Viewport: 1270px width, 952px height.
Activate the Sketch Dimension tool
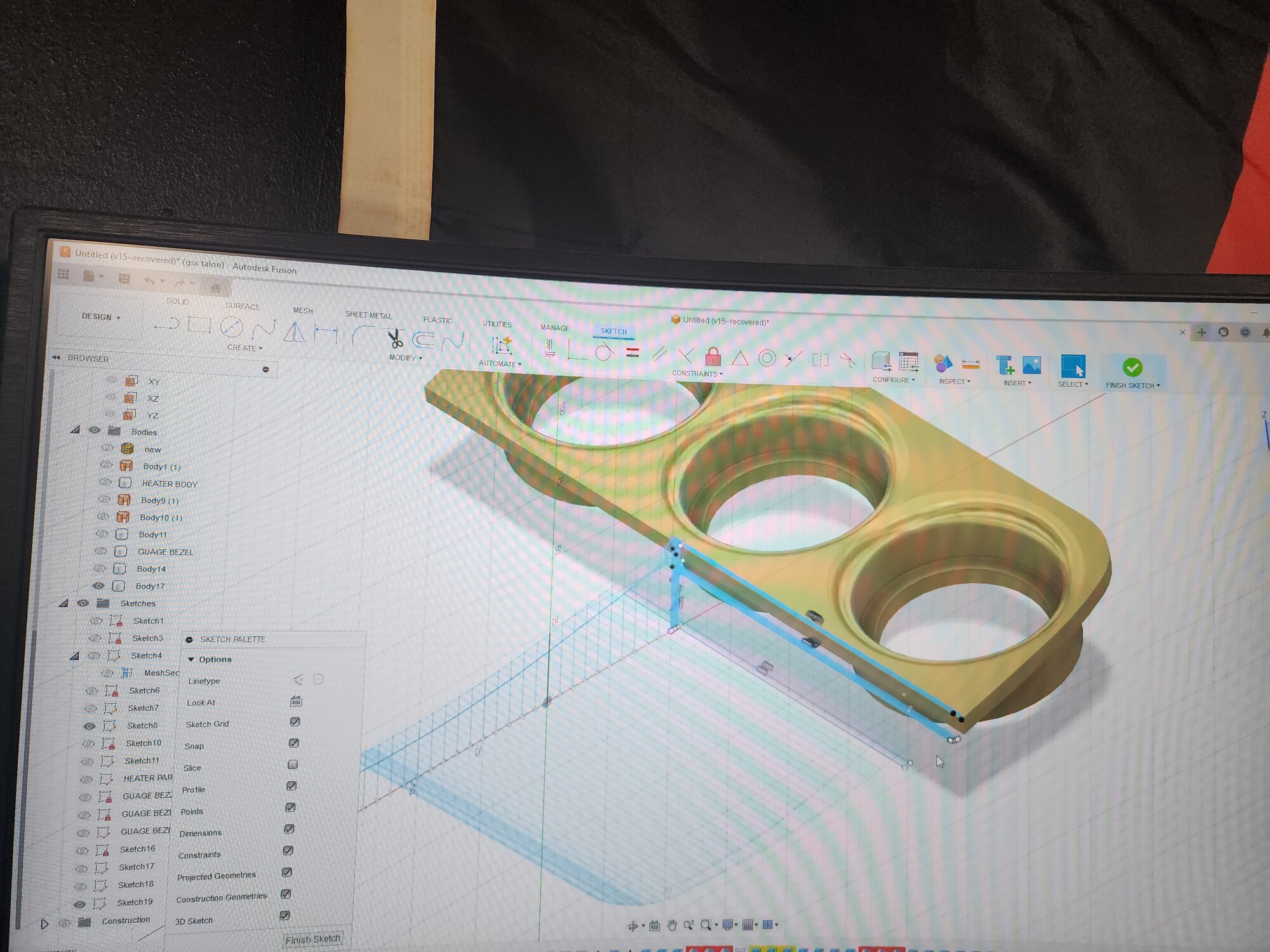(325, 333)
